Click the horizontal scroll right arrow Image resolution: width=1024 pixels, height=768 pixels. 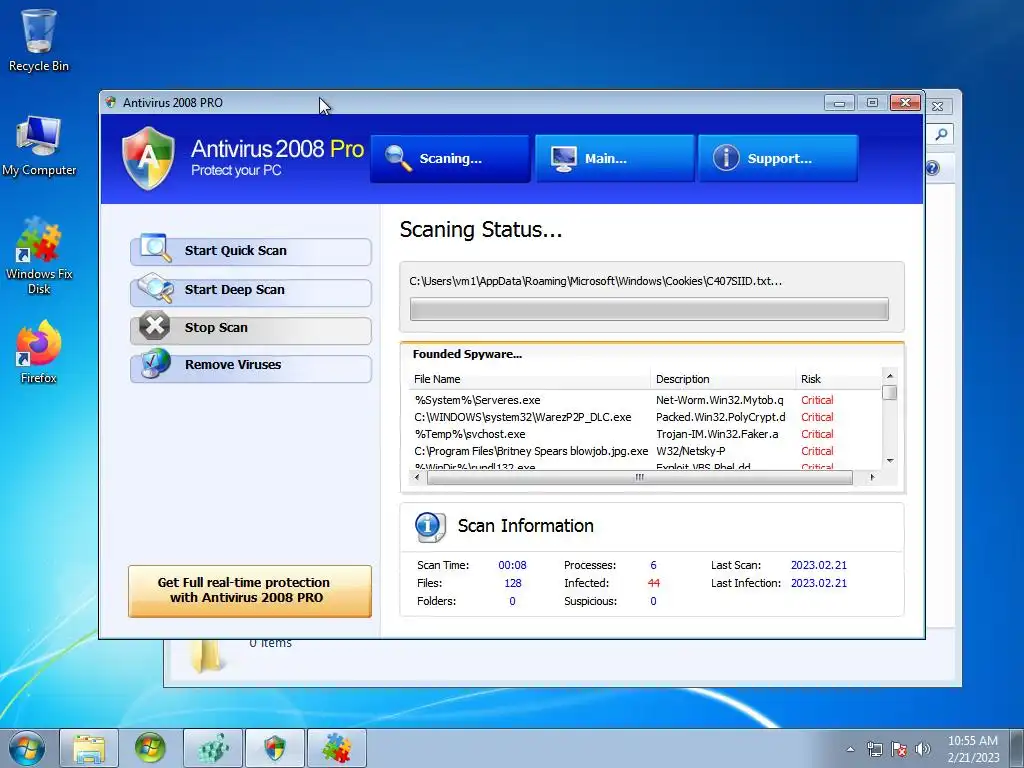(x=872, y=477)
